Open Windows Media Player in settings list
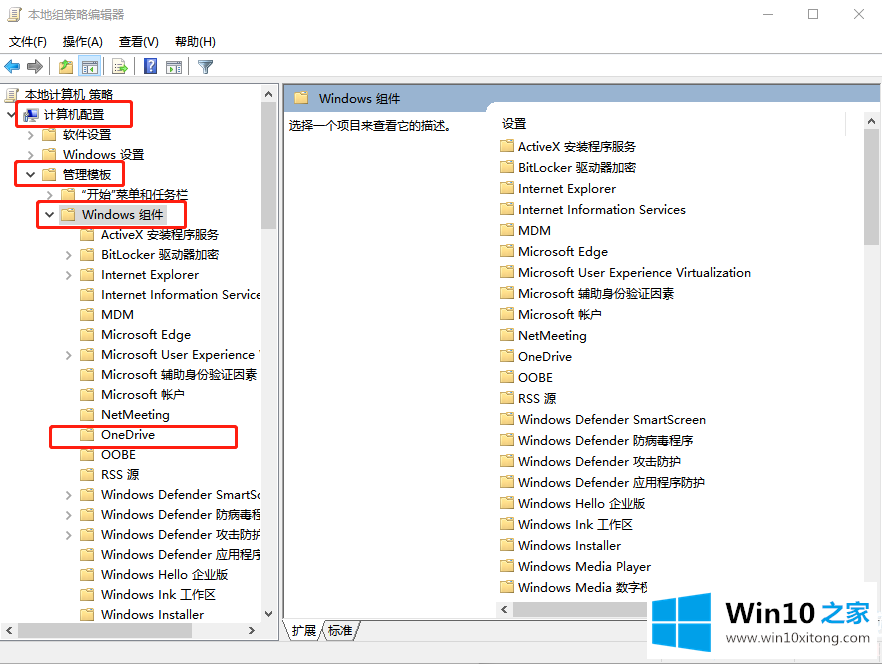The width and height of the screenshot is (882, 664). coord(584,567)
